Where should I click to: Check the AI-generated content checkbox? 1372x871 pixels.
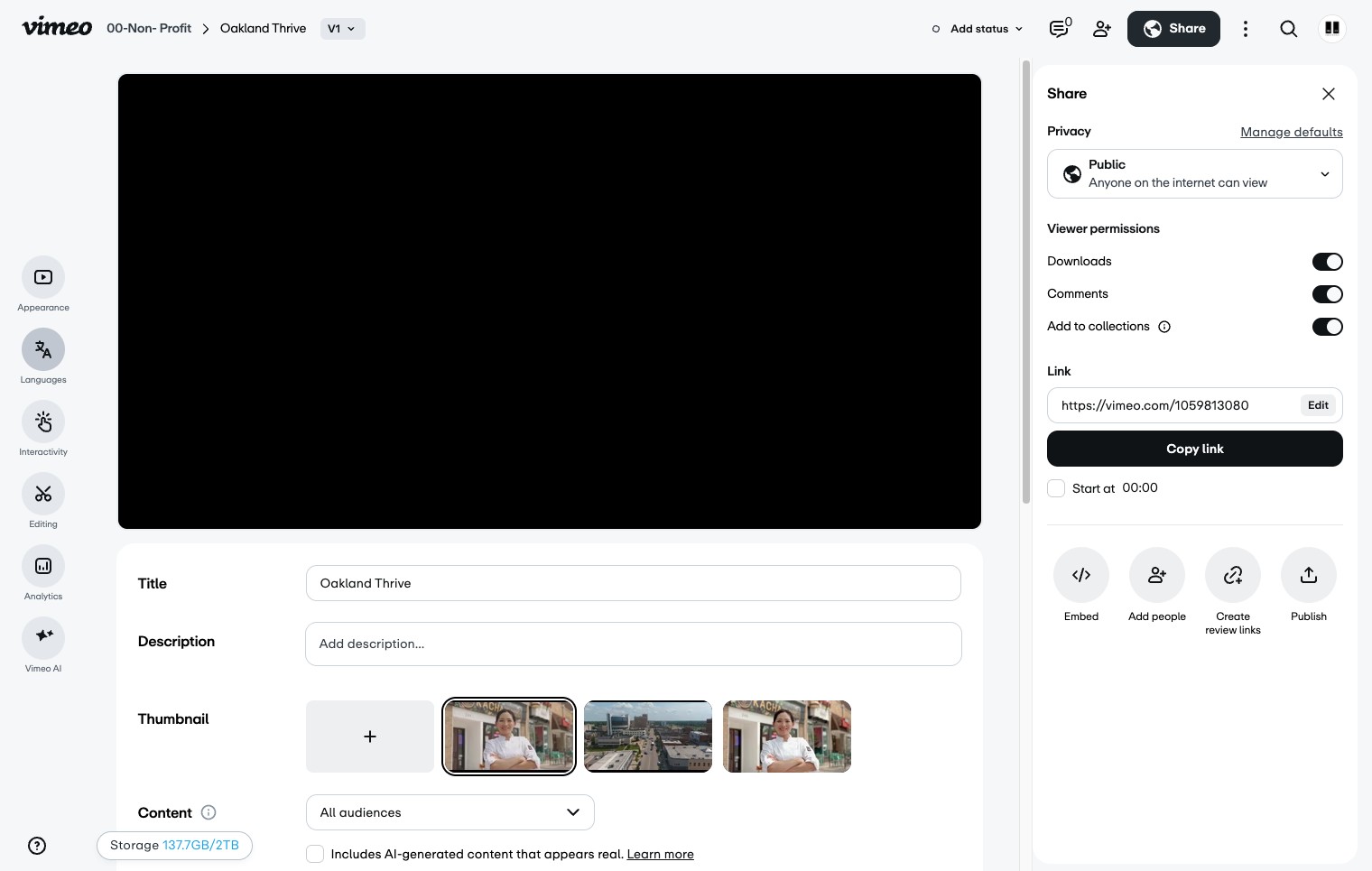(315, 854)
